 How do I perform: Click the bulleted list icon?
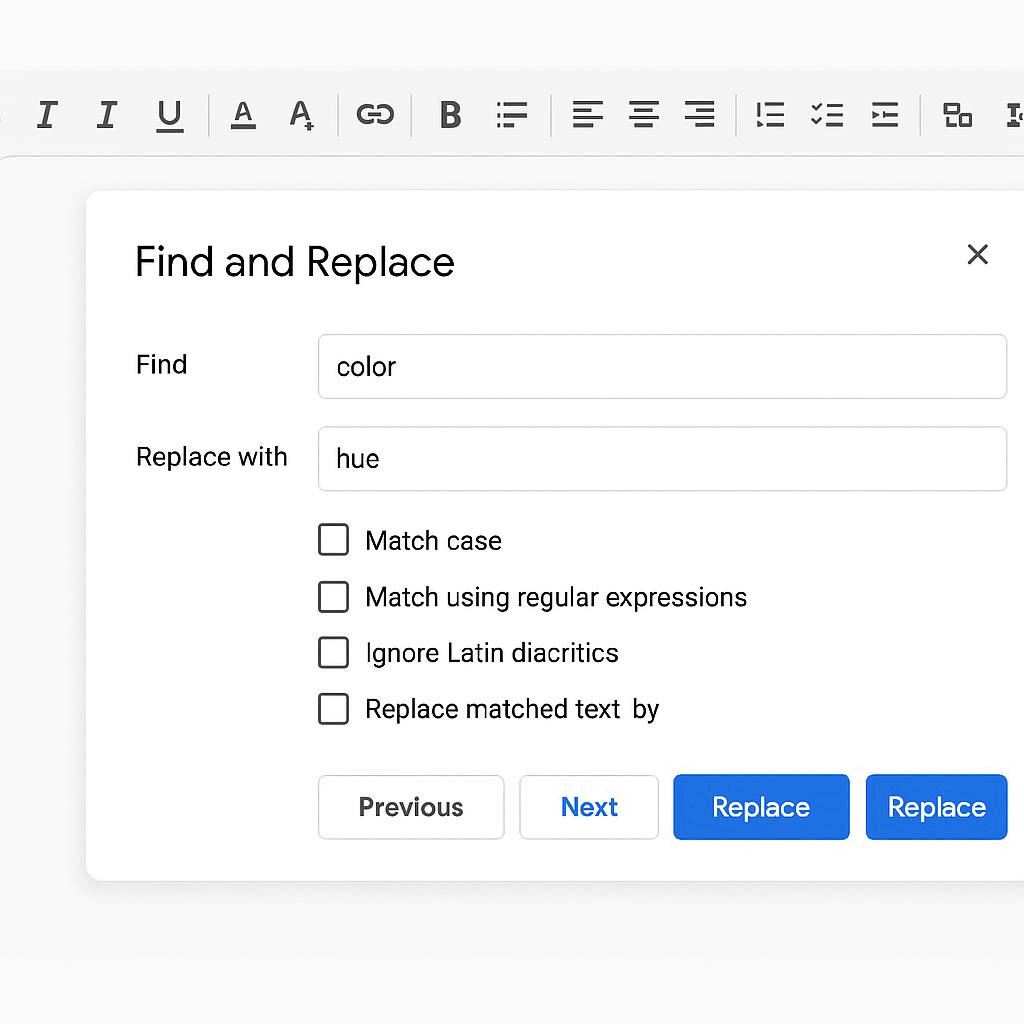511,115
